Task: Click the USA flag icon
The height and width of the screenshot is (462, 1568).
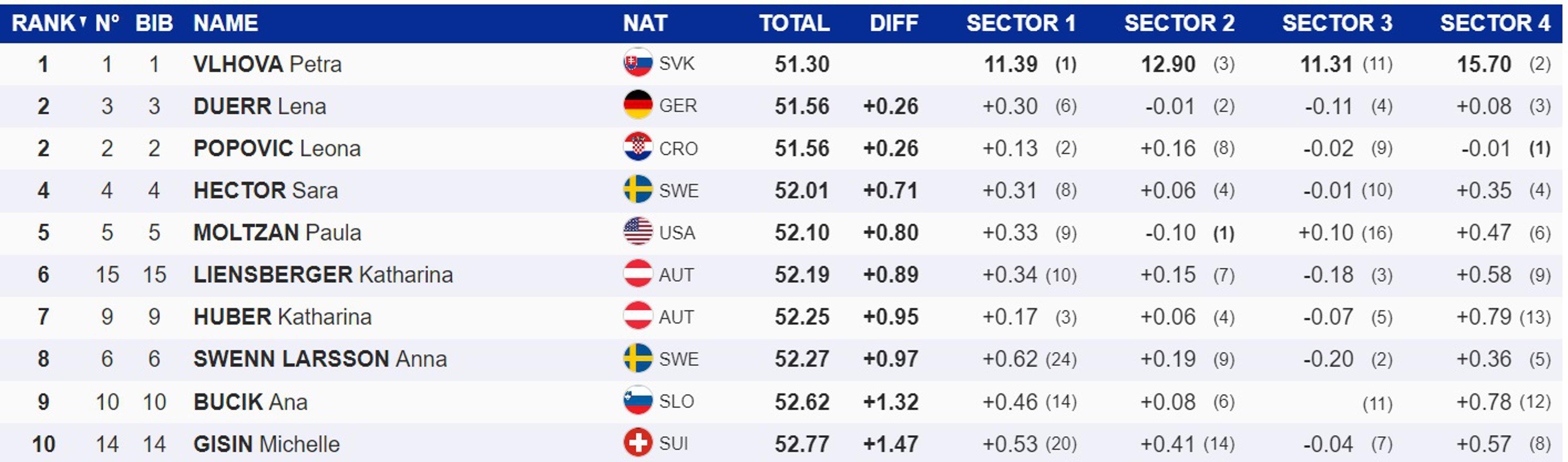Action: (x=637, y=233)
